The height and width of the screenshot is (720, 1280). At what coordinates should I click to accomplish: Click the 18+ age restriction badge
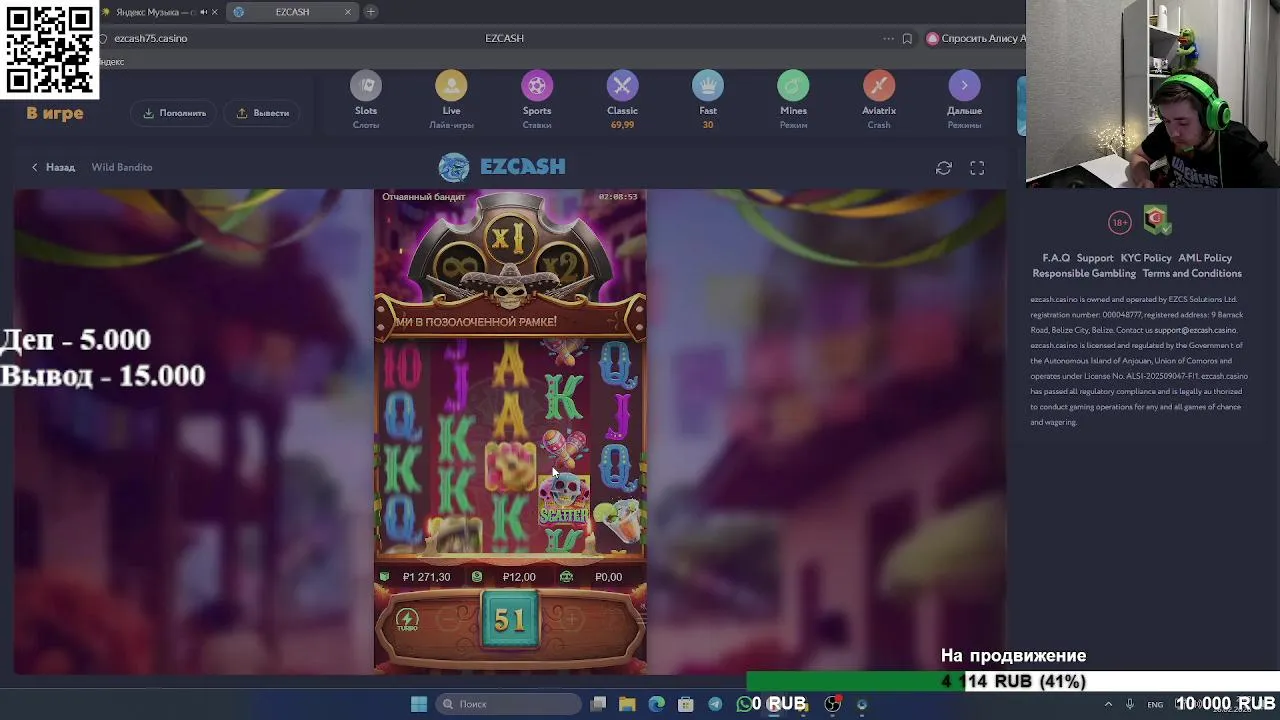(1119, 222)
